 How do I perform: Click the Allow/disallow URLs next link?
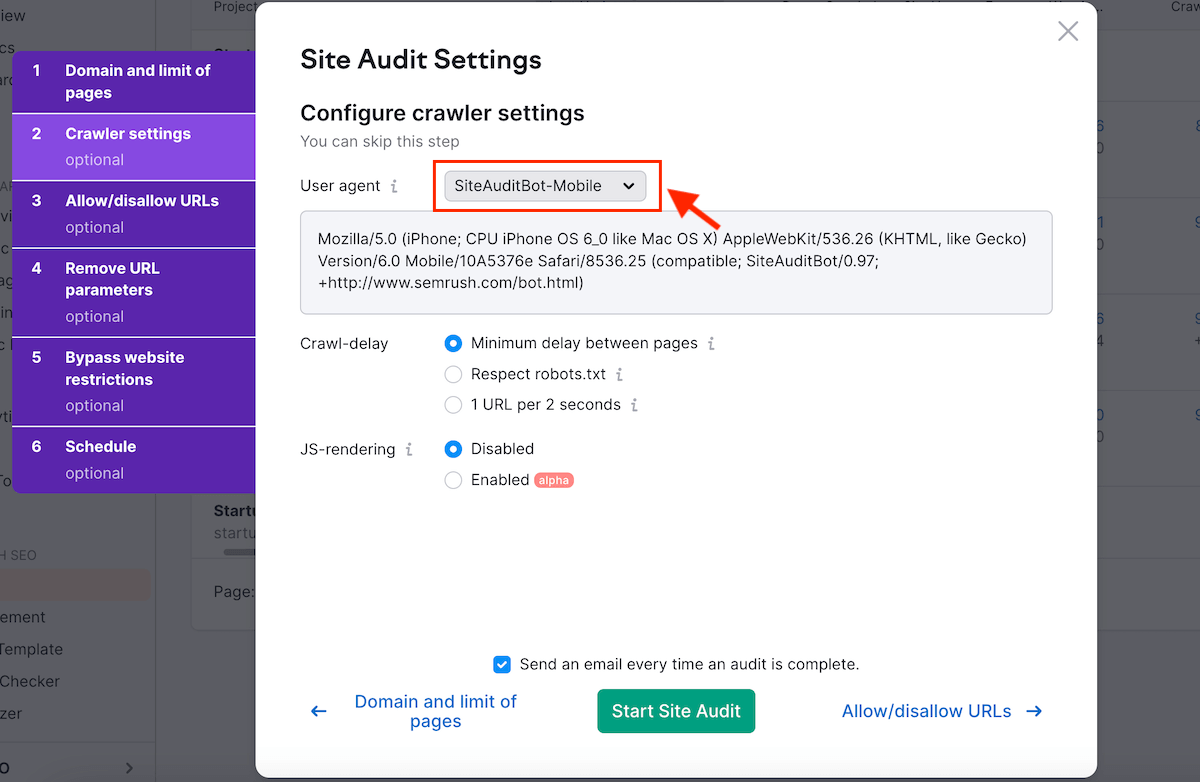(x=926, y=712)
